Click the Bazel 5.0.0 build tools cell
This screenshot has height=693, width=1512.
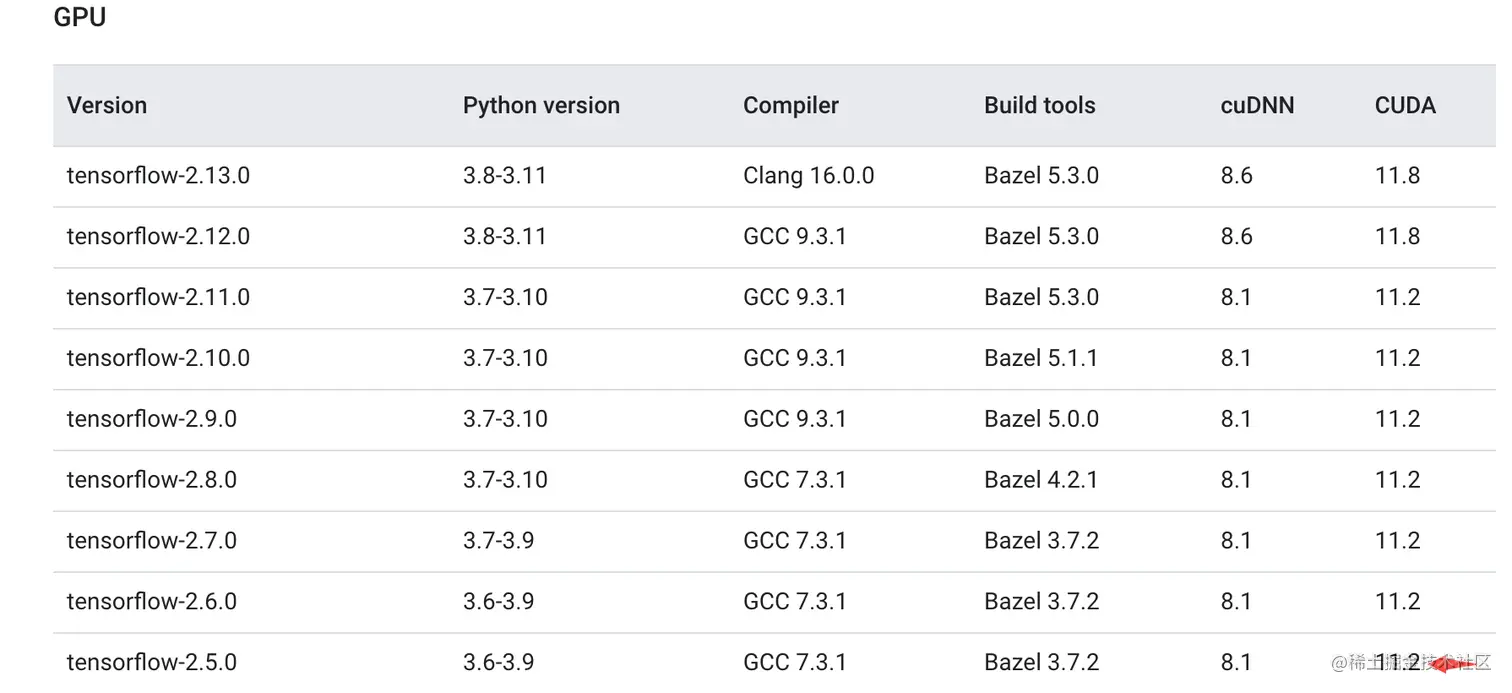click(1041, 419)
